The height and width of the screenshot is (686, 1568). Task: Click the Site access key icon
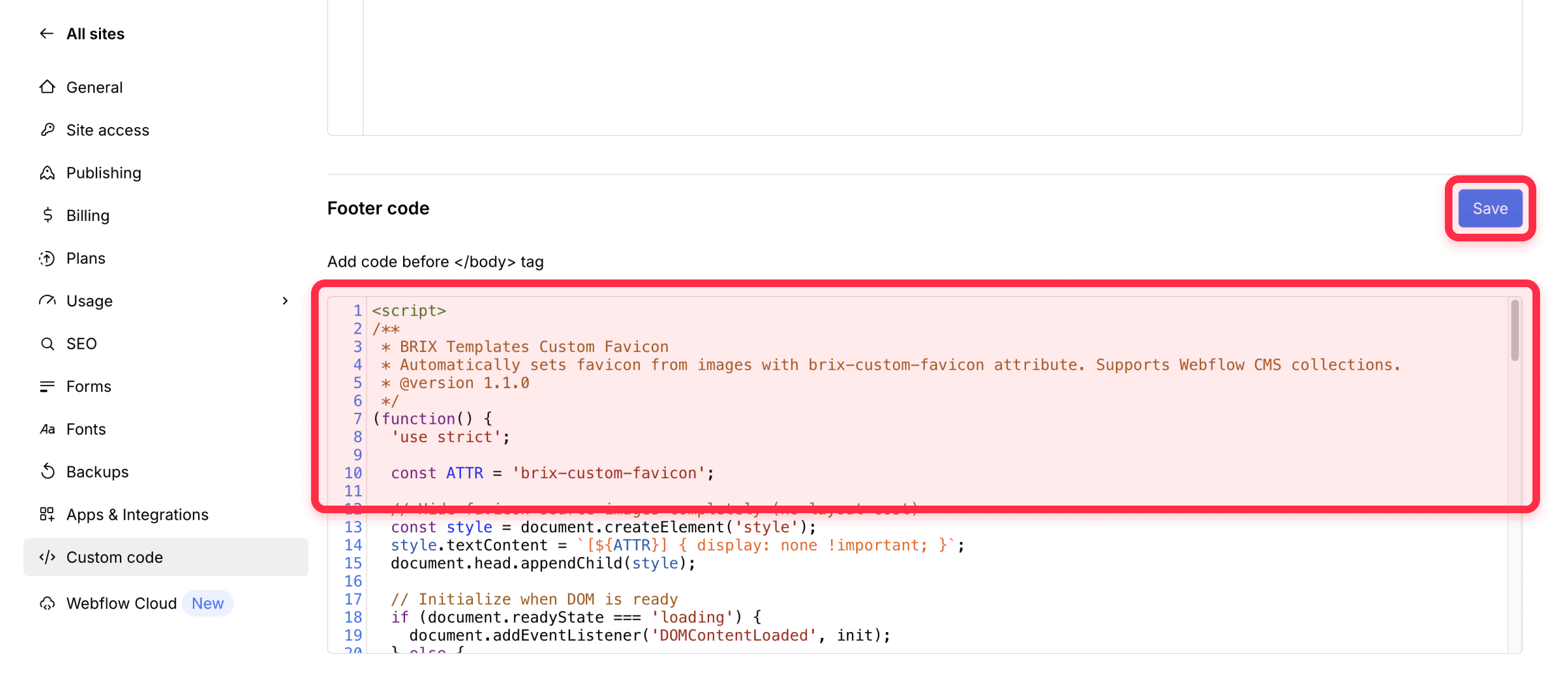coord(48,130)
